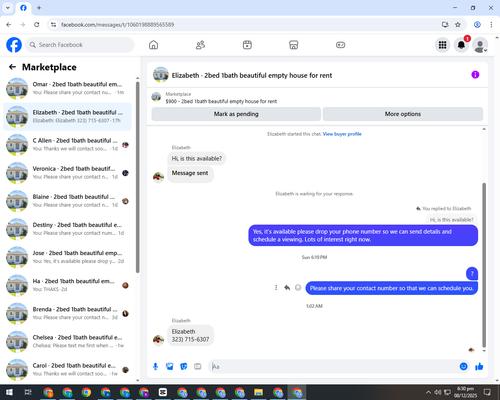Click the message text input box
The width and height of the screenshot is (500, 400).
tap(333, 367)
